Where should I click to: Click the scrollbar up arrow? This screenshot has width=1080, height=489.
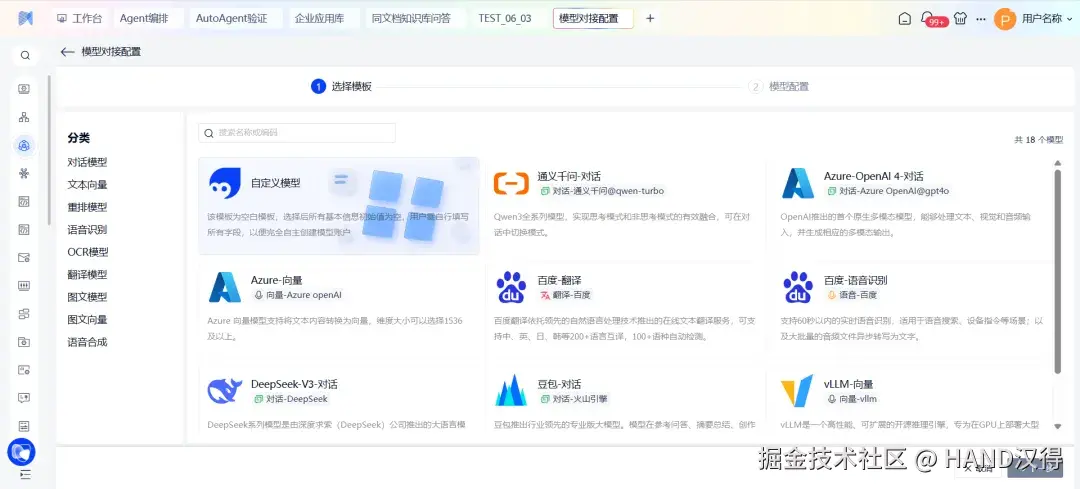1058,163
